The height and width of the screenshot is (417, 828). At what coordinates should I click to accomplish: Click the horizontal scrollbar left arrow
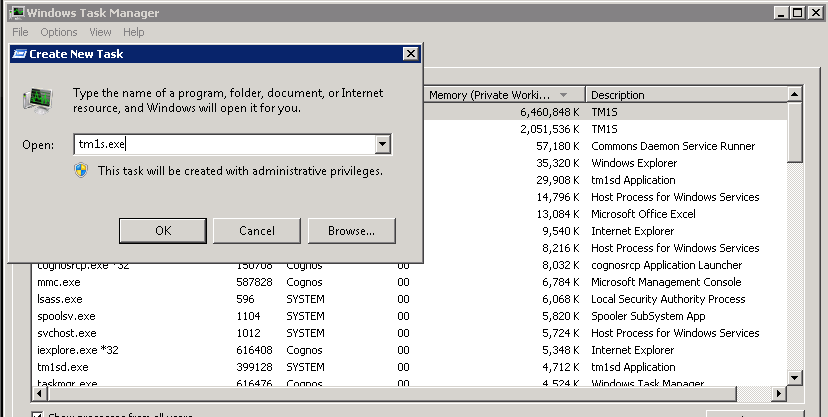coord(39,393)
